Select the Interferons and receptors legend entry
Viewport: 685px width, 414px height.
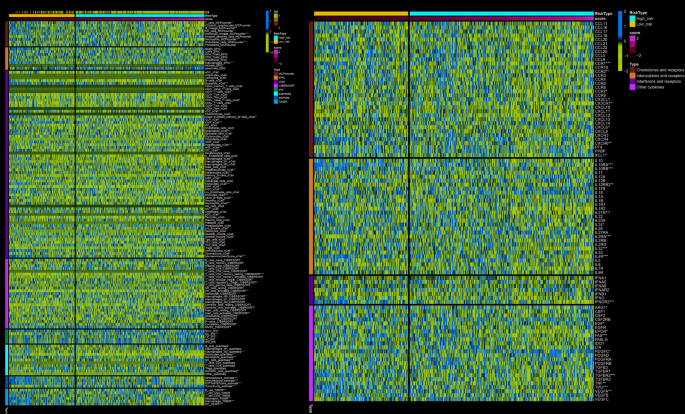click(654, 81)
